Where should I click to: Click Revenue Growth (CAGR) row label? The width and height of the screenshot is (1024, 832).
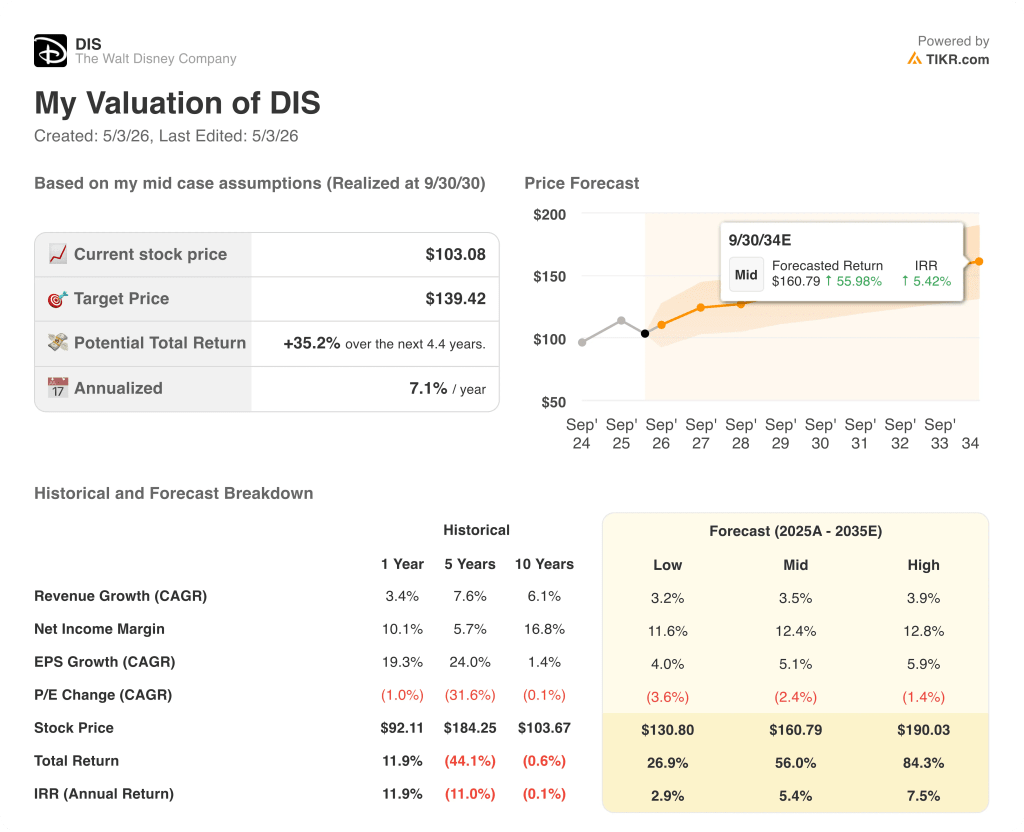click(120, 596)
